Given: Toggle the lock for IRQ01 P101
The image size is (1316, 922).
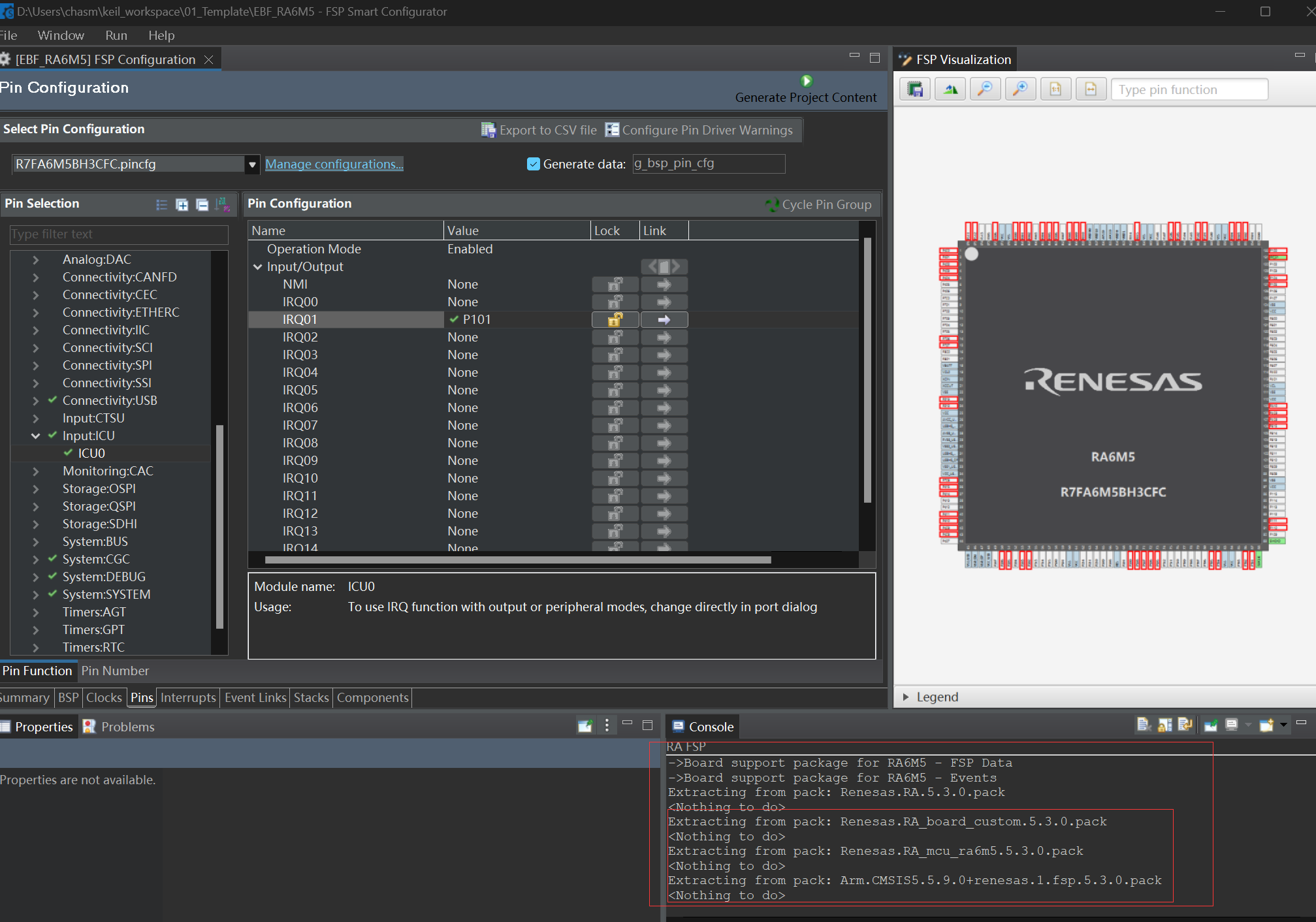Looking at the screenshot, I should pyautogui.click(x=615, y=319).
